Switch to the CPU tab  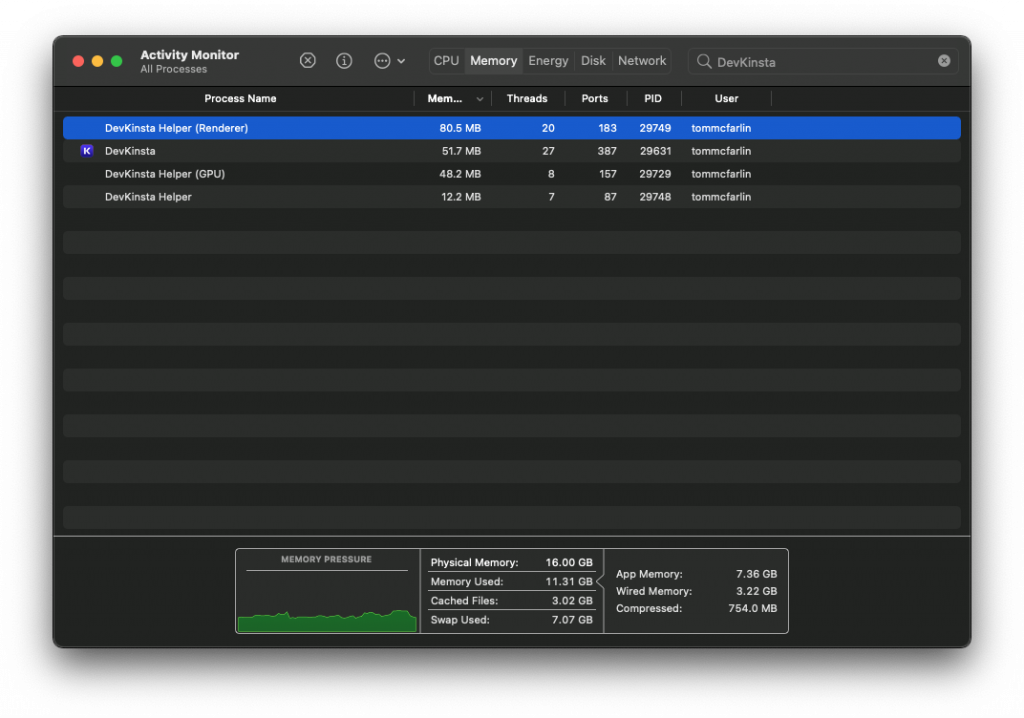[446, 61]
